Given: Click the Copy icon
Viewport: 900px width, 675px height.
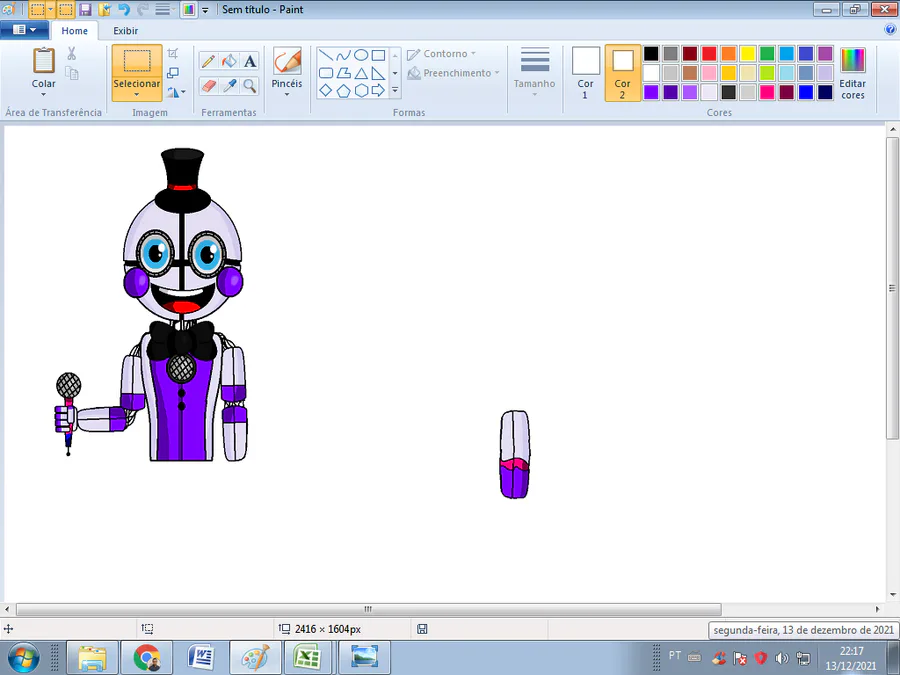Looking at the screenshot, I should (71, 73).
